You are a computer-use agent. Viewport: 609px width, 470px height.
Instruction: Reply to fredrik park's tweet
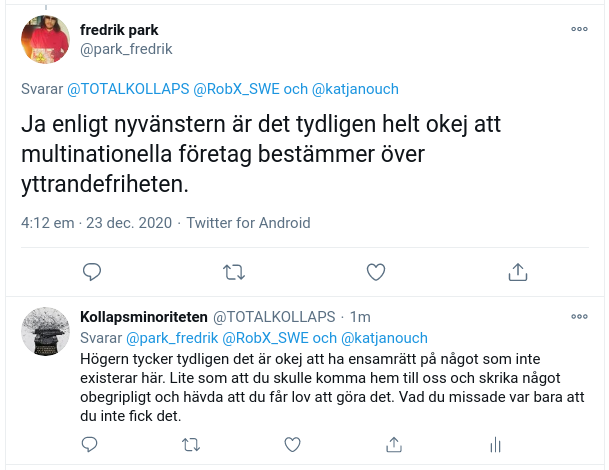[92, 272]
